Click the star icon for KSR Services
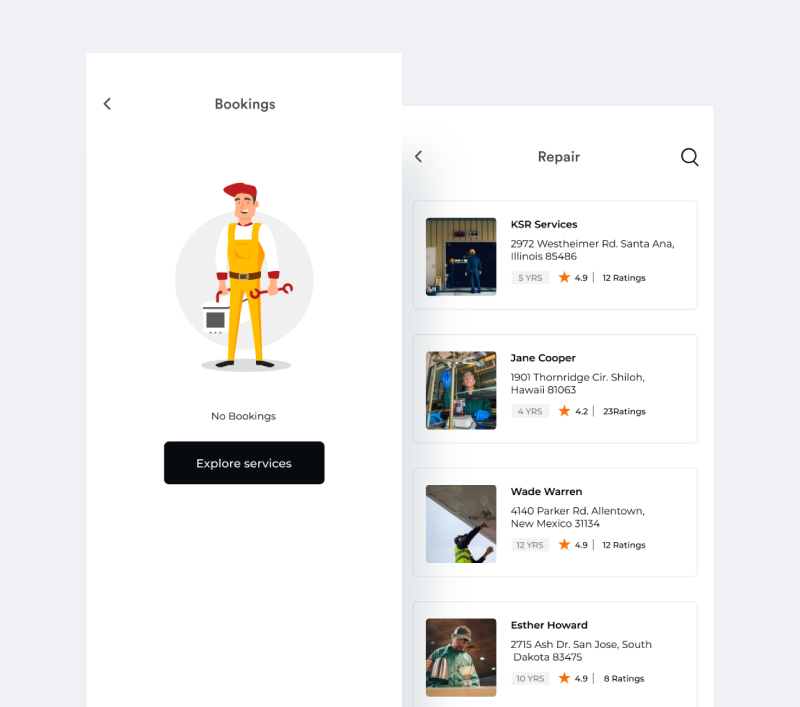Screen dimensions: 800x707 tap(564, 277)
